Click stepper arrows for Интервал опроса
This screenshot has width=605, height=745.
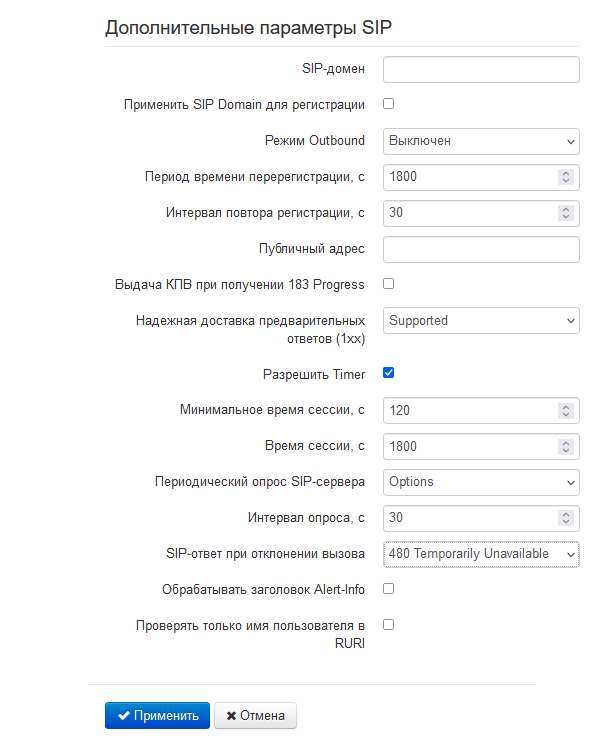565,518
